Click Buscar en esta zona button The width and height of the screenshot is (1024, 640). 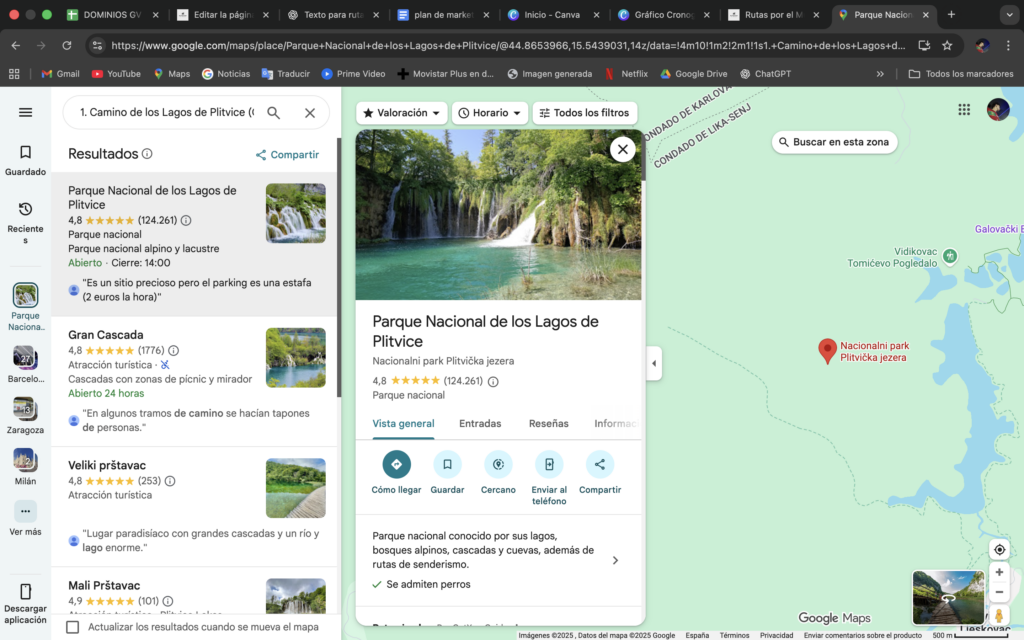(x=834, y=142)
